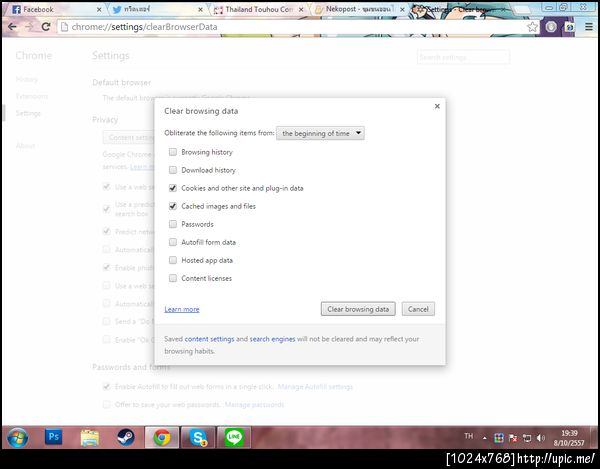Select the Settings browser tab
Viewport: 600px width, 469px height.
click(x=459, y=10)
